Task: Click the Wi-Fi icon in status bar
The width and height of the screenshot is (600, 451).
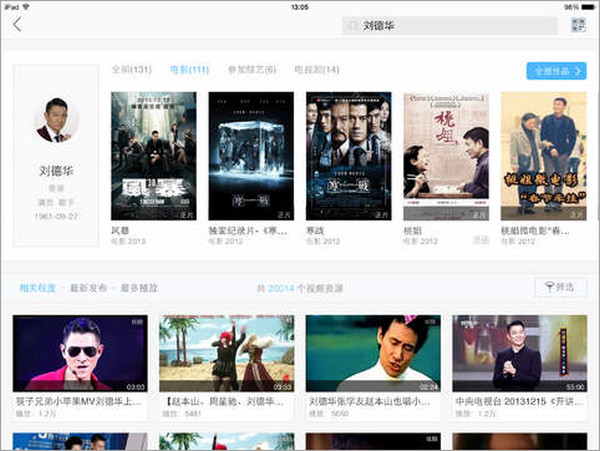Action: click(x=26, y=7)
